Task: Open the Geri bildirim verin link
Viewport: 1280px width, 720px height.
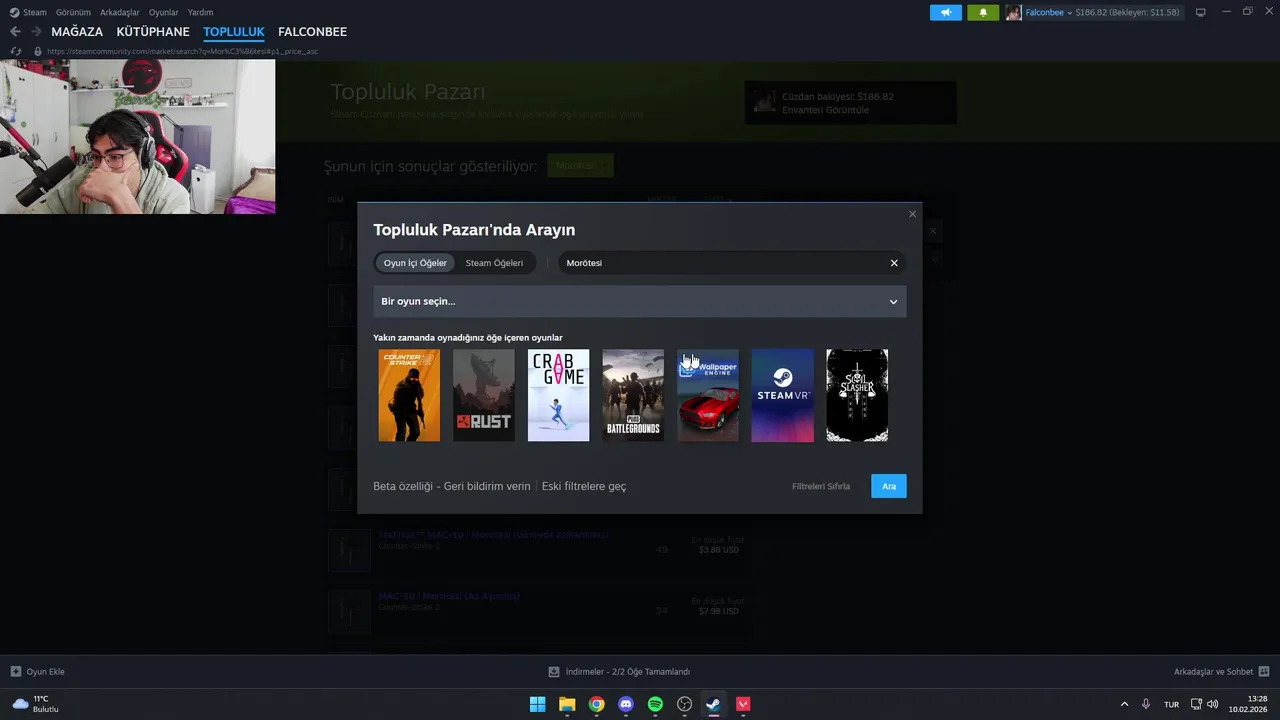Action: tap(487, 486)
